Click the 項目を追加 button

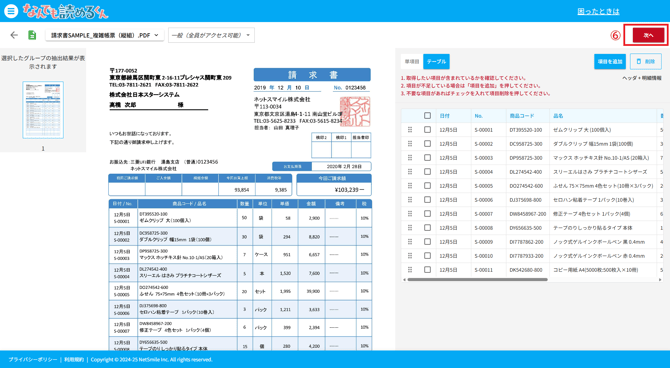(x=610, y=62)
